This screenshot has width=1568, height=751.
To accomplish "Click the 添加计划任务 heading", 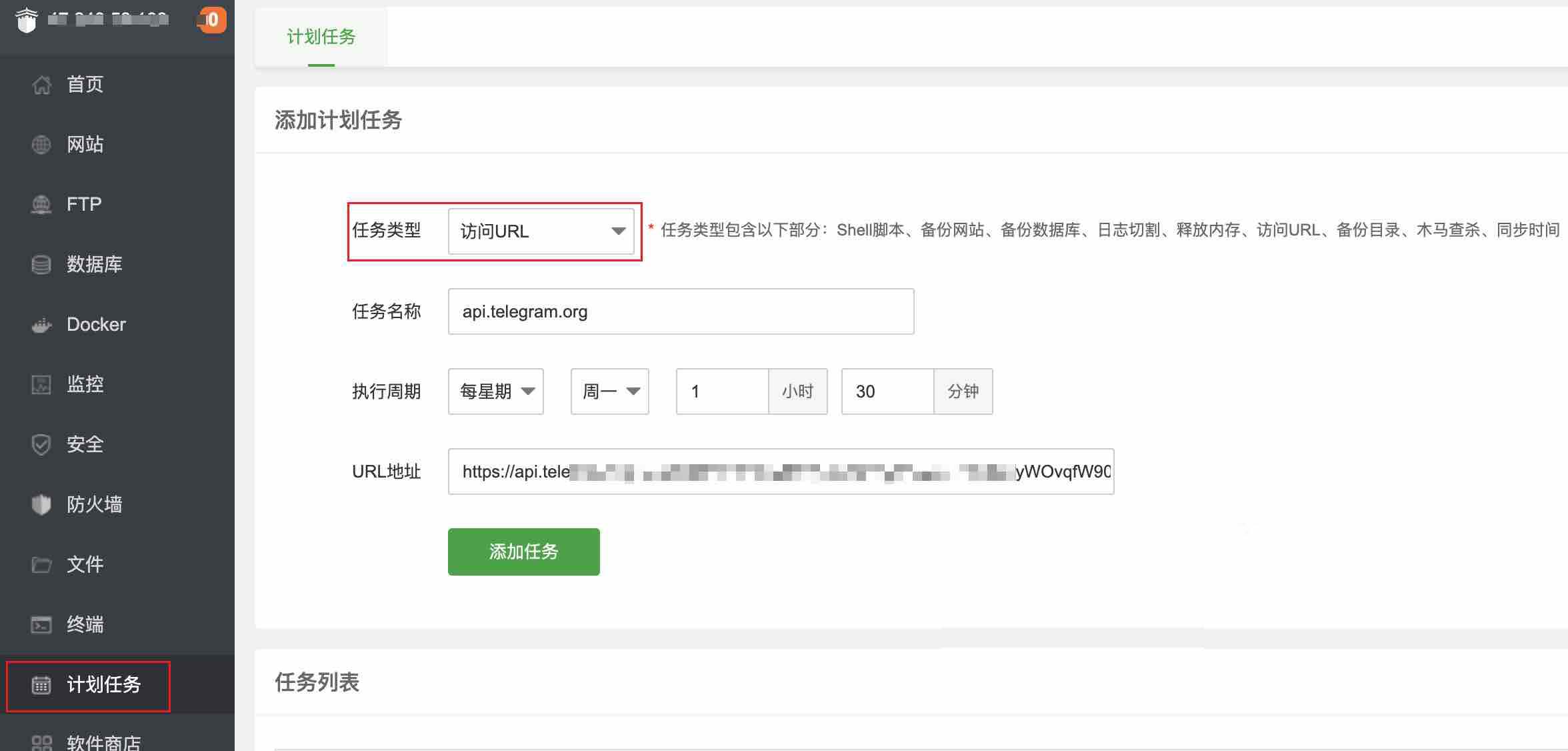I will point(338,120).
